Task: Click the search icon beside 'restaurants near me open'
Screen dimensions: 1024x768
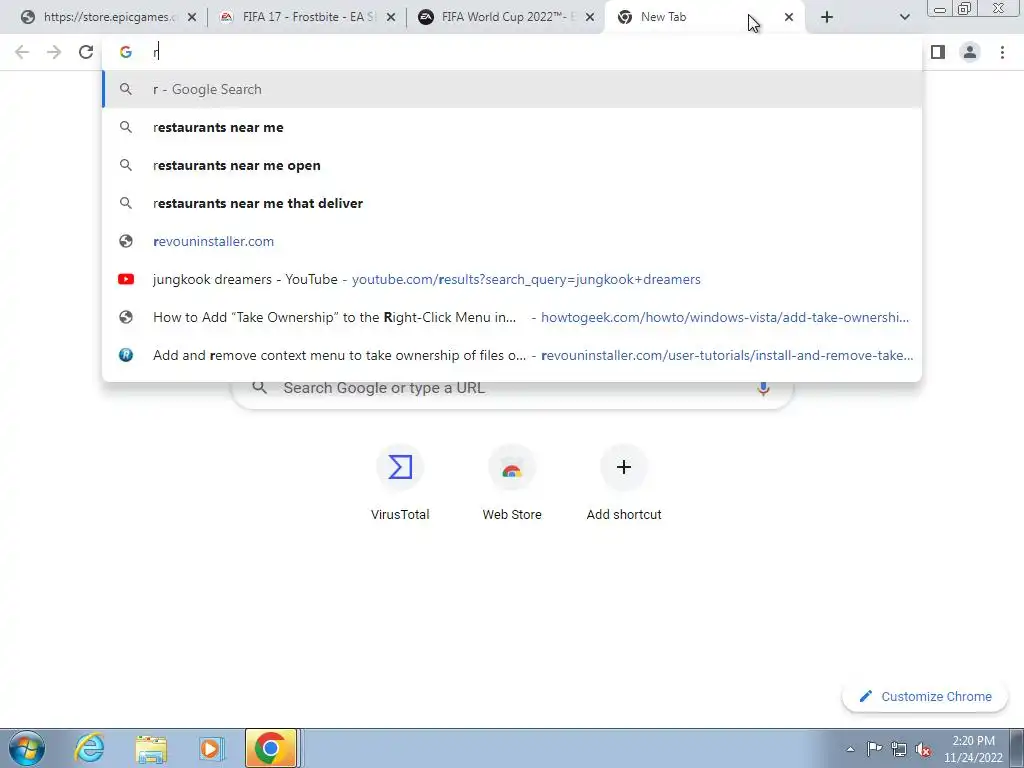Action: pos(126,165)
